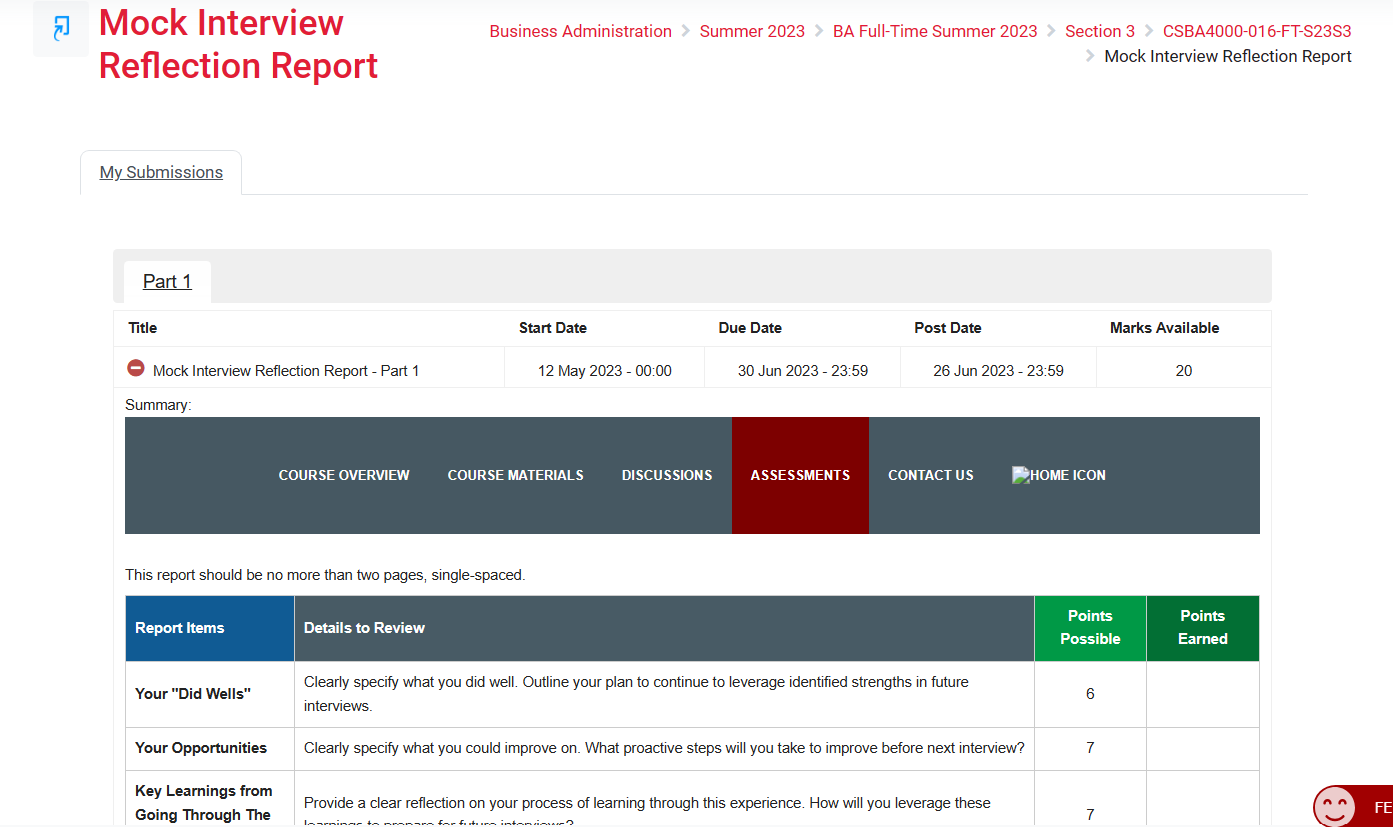The height and width of the screenshot is (827, 1393).
Task: Open Contact Us in the navigation bar
Action: pos(931,475)
